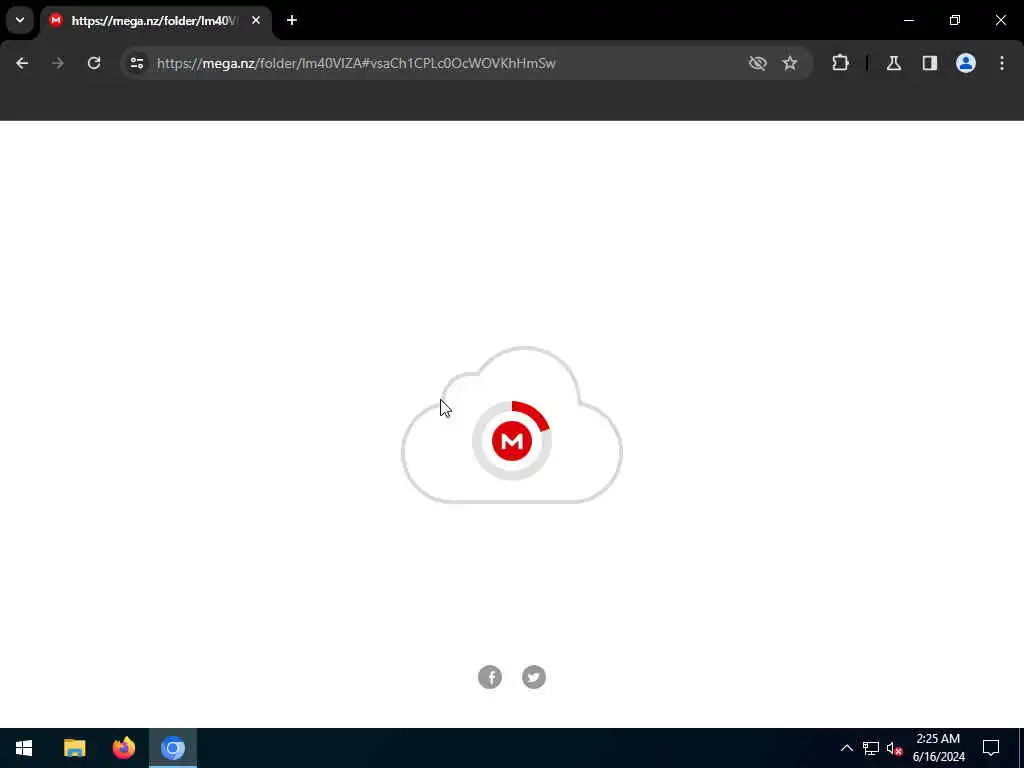Open the Windows Start menu
The width and height of the screenshot is (1024, 768).
click(24, 748)
